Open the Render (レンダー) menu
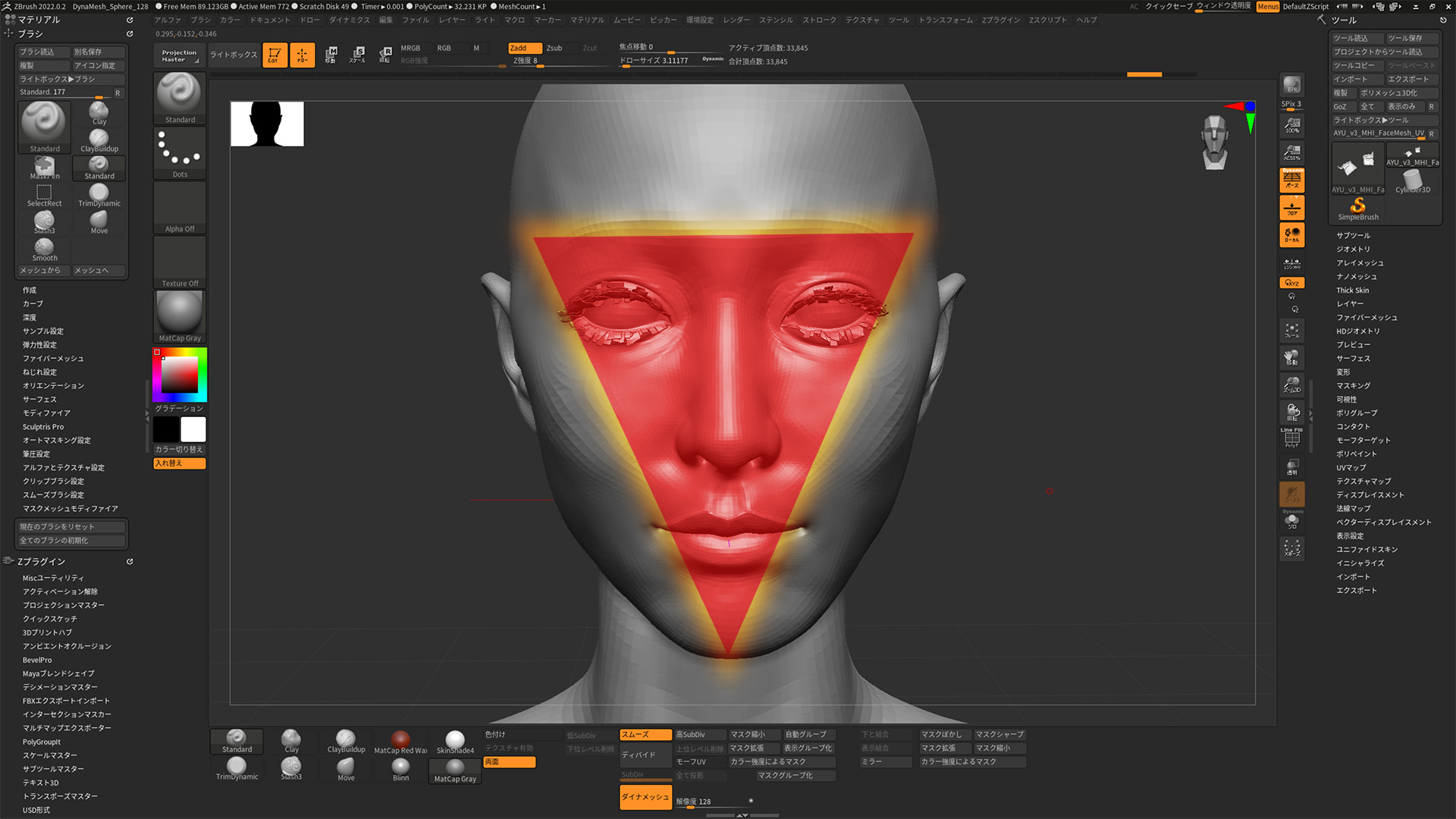This screenshot has height=819, width=1456. [x=736, y=20]
